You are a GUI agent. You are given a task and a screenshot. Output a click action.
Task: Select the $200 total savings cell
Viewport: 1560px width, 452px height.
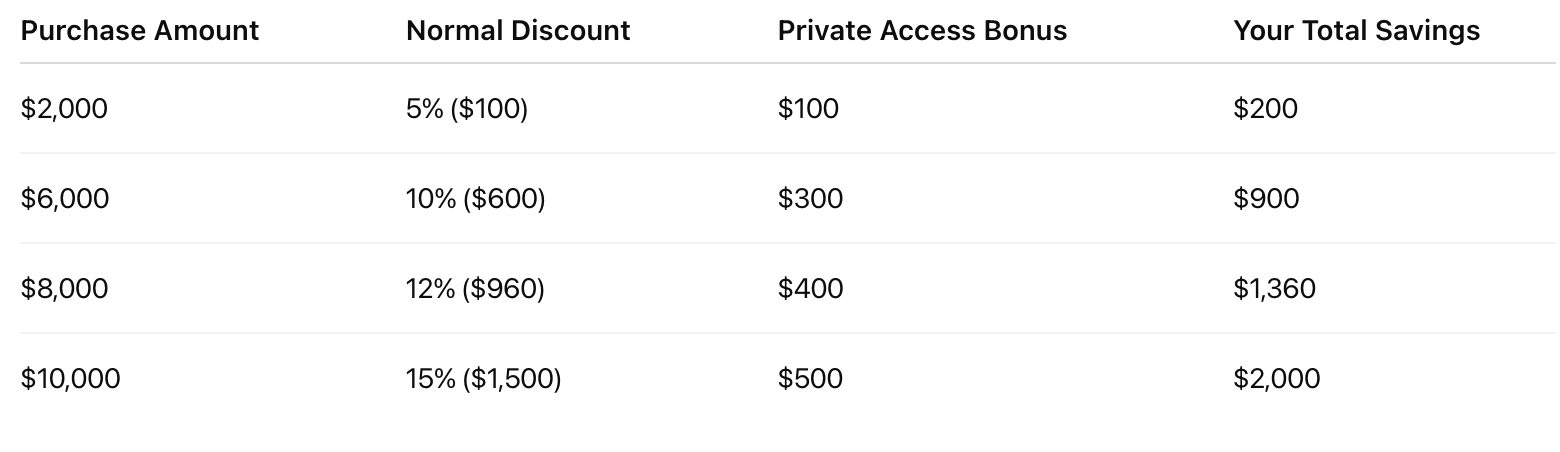(1265, 109)
